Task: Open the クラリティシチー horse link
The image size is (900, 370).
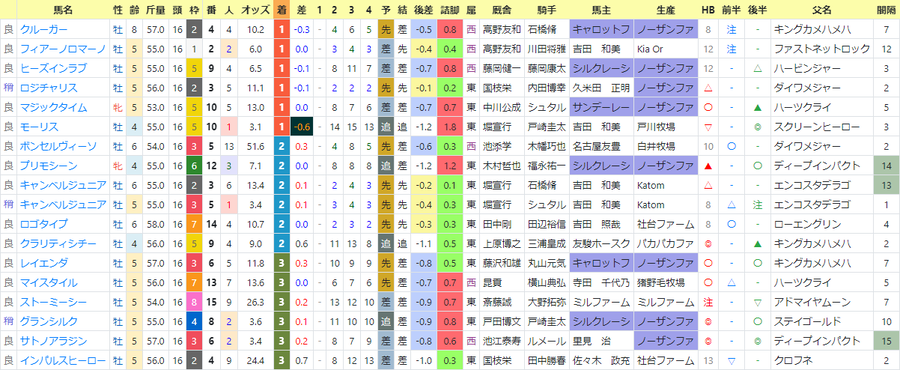Action: point(59,244)
